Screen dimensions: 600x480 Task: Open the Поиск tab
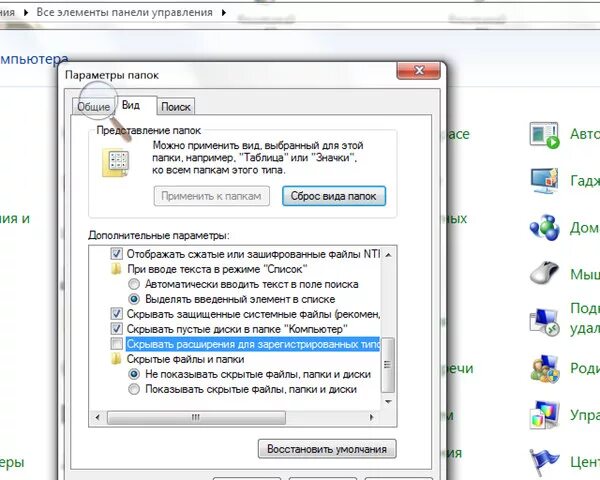[x=176, y=107]
